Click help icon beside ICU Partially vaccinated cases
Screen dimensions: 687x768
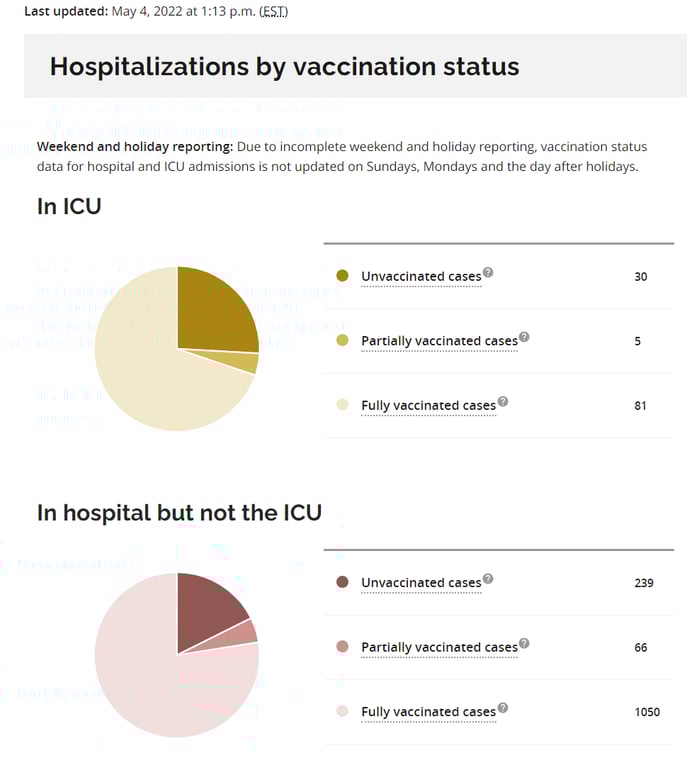[524, 337]
